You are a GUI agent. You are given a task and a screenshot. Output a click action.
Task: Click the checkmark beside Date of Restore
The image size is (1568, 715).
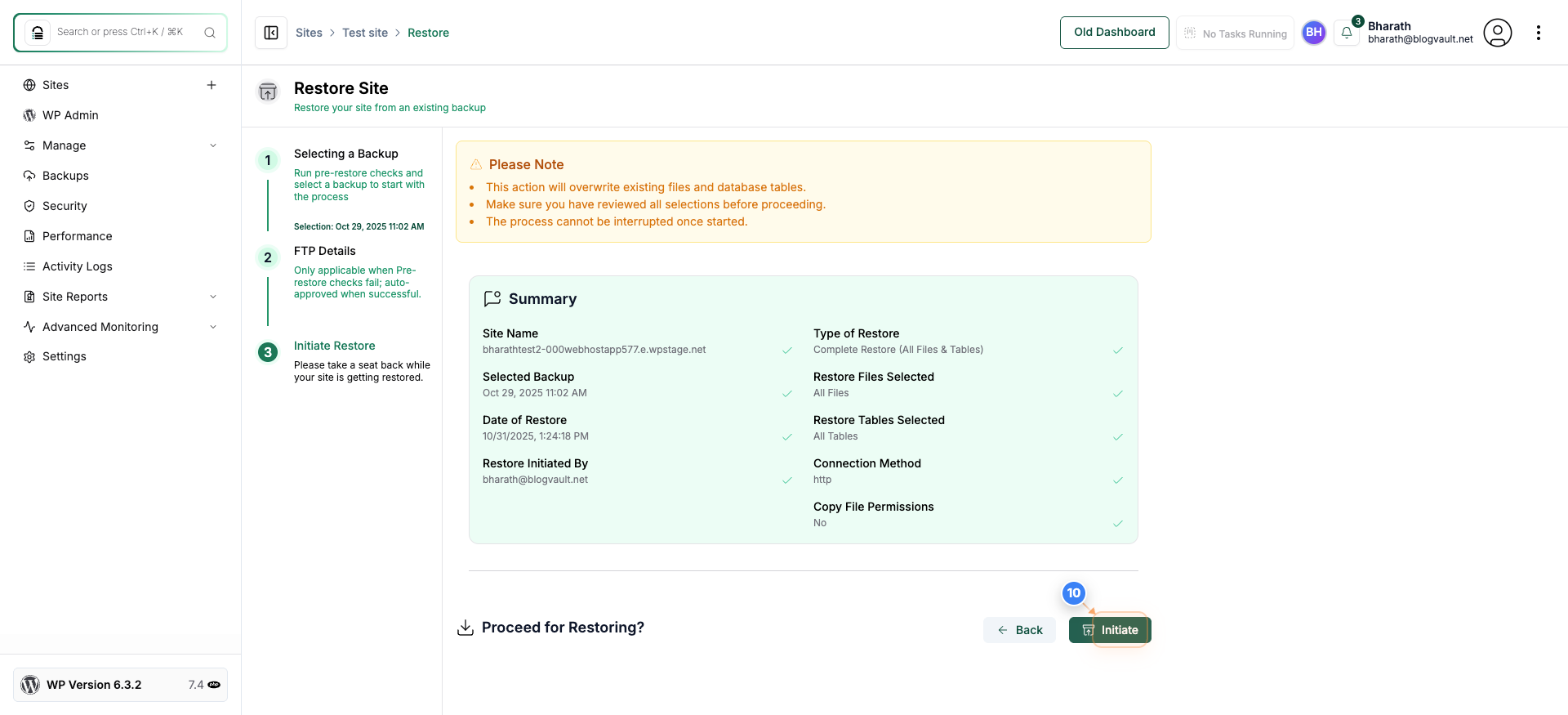coord(787,437)
